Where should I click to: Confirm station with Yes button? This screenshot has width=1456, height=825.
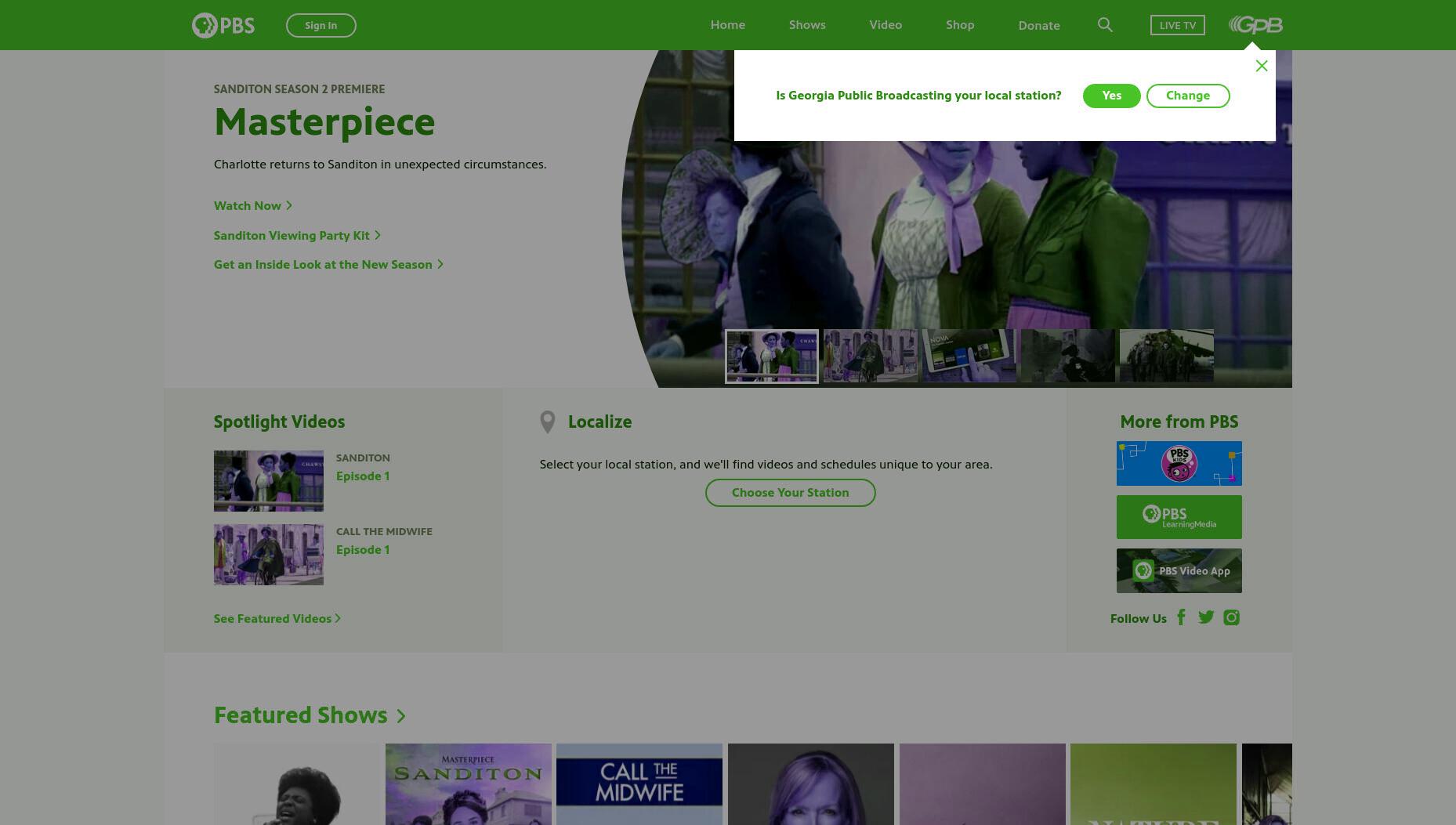point(1112,96)
